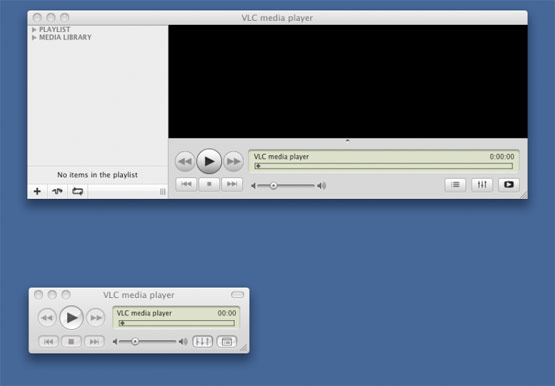Click the playlist sidebar split handle
The height and width of the screenshot is (386, 555).
[x=162, y=191]
